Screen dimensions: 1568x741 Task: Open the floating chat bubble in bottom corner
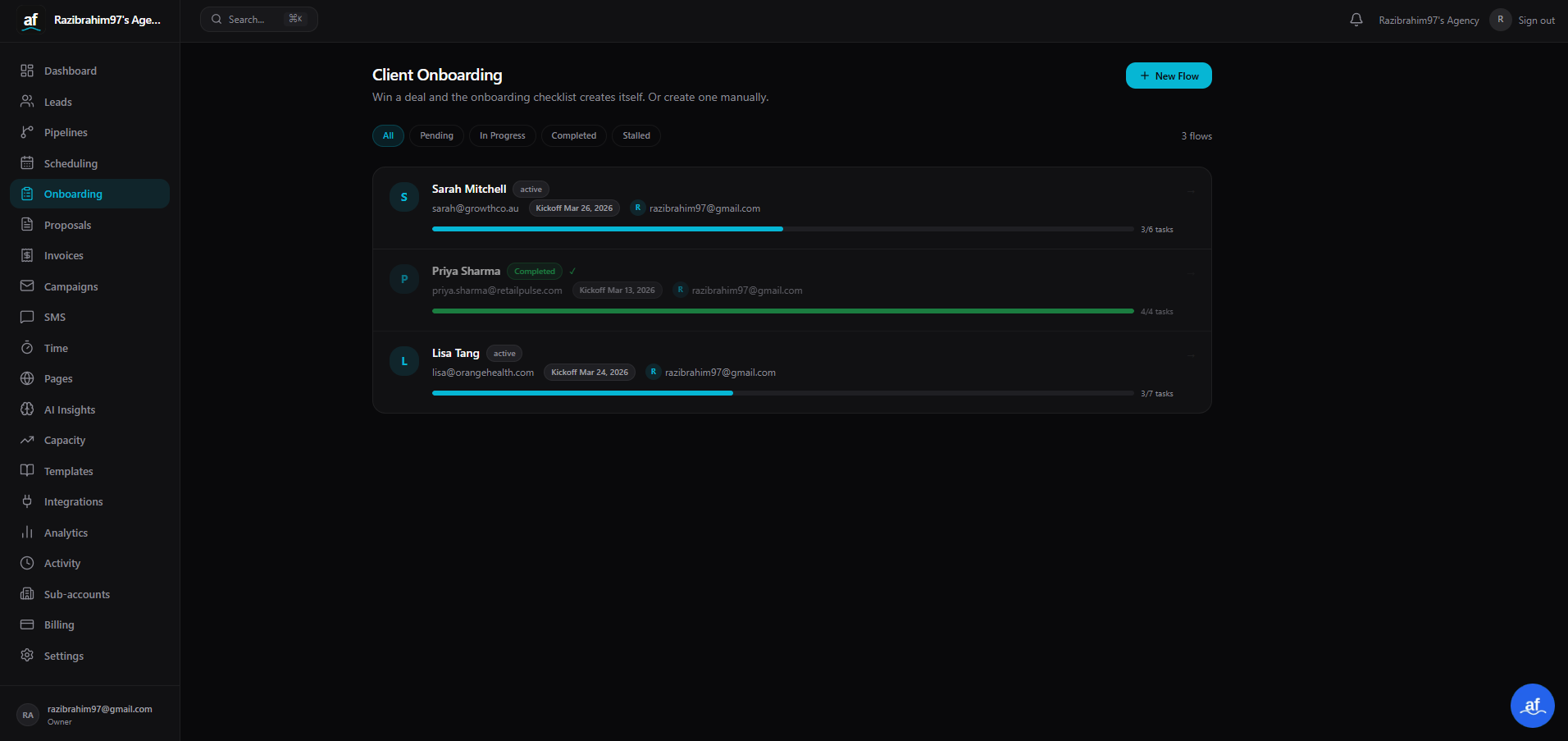(1531, 705)
